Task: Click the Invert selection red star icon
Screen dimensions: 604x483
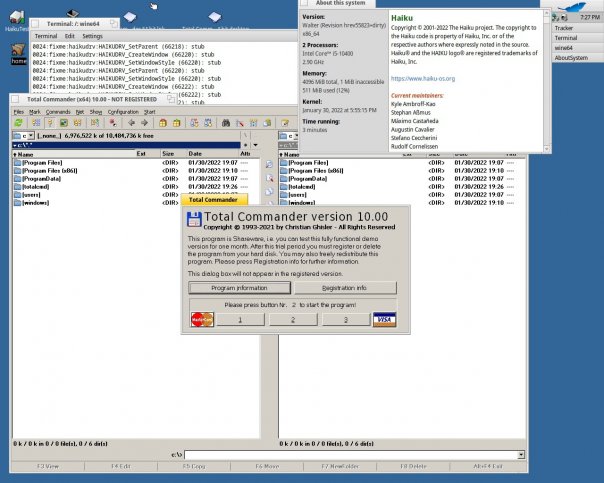Action: 113,123
